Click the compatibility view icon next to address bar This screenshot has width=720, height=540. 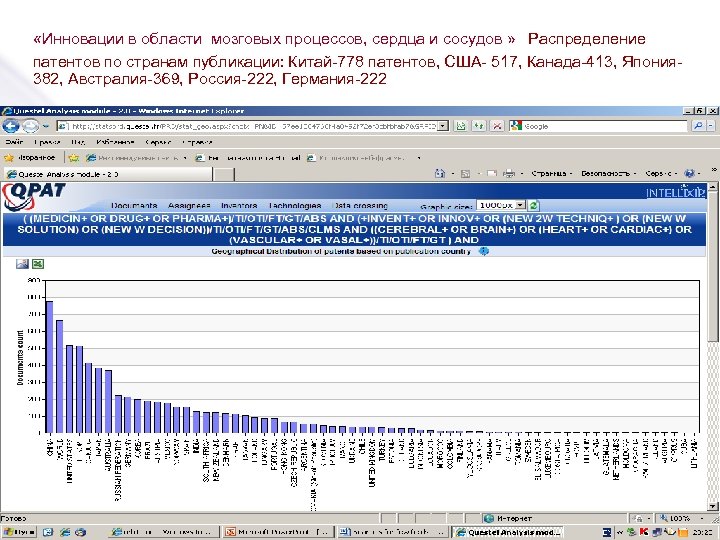[x=461, y=126]
